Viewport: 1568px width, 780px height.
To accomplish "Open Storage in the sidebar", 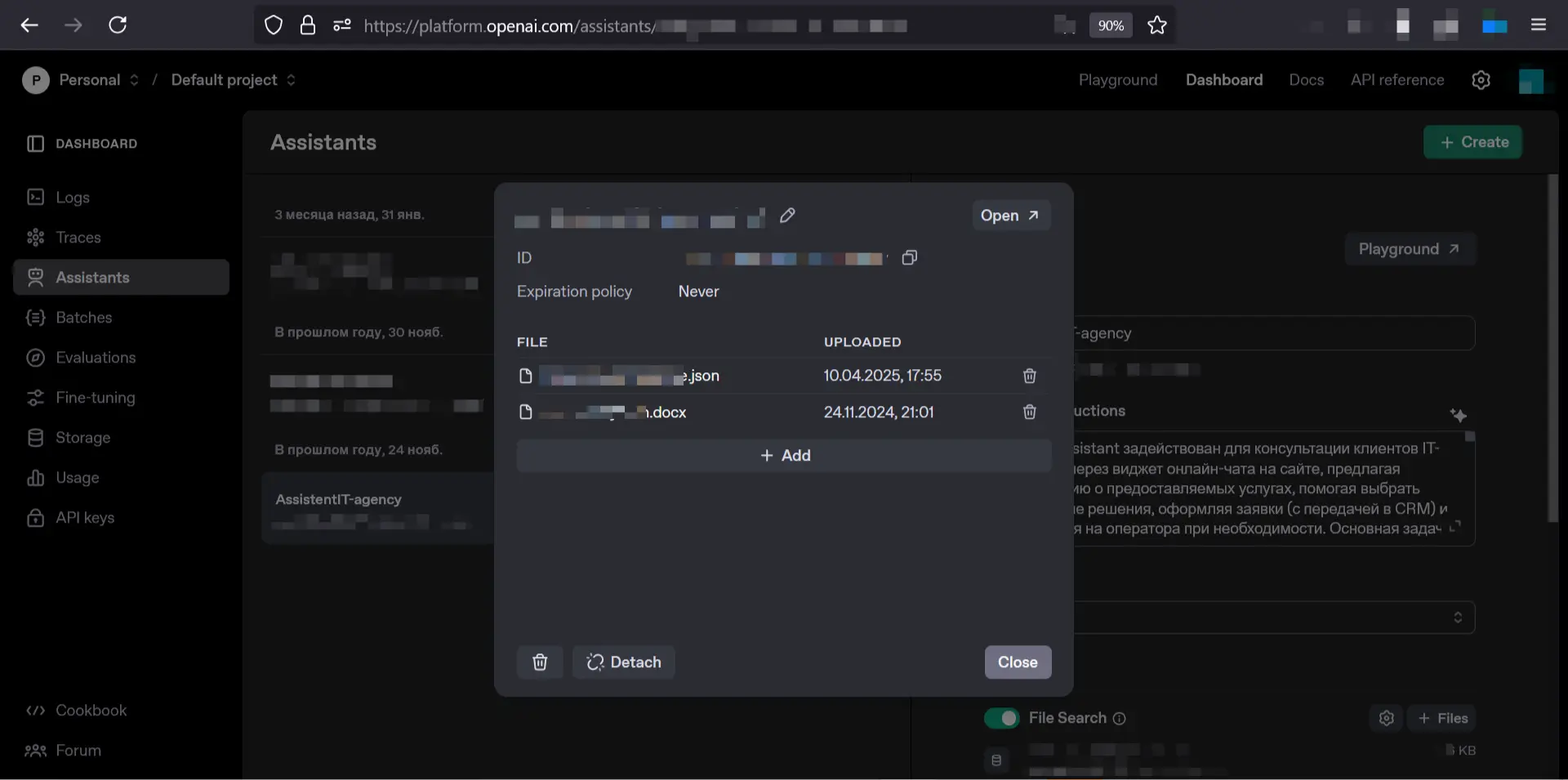I will click(x=121, y=438).
